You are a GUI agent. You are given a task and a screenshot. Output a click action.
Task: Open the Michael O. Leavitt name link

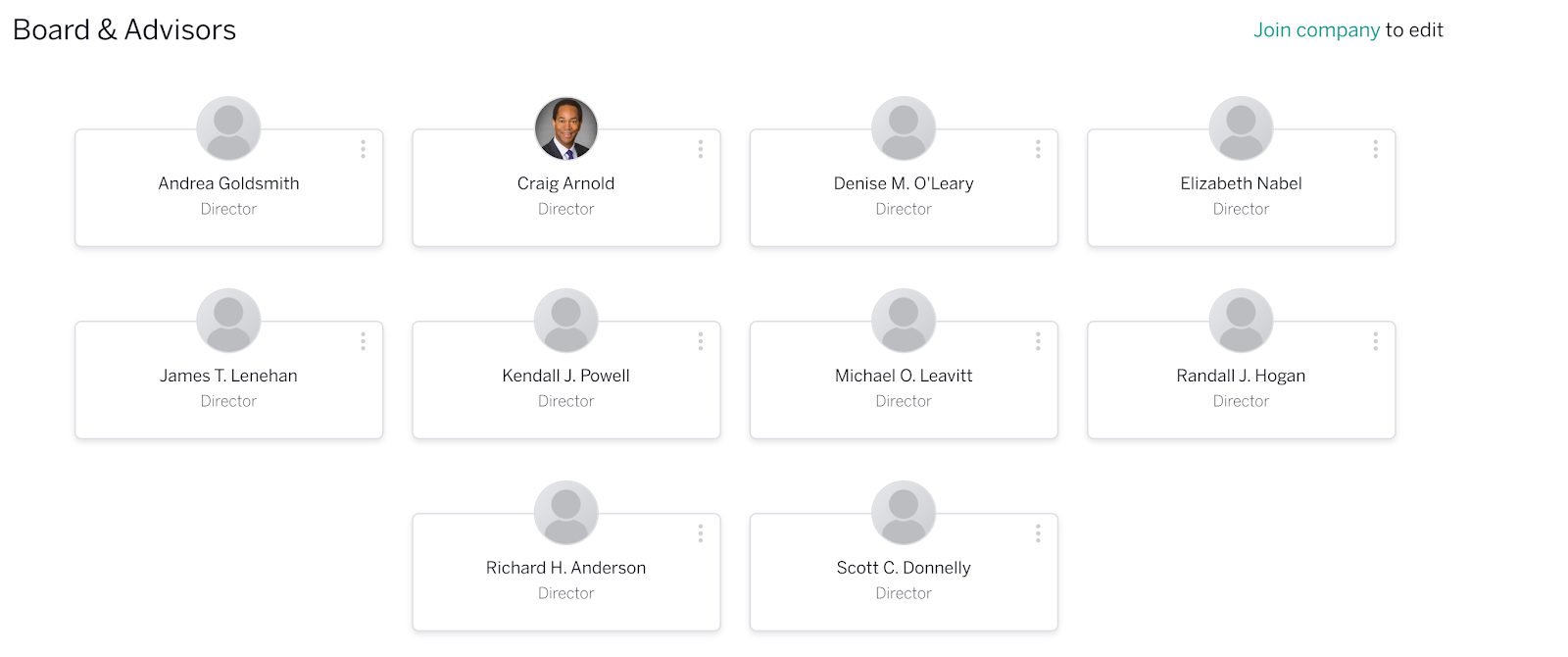point(904,376)
